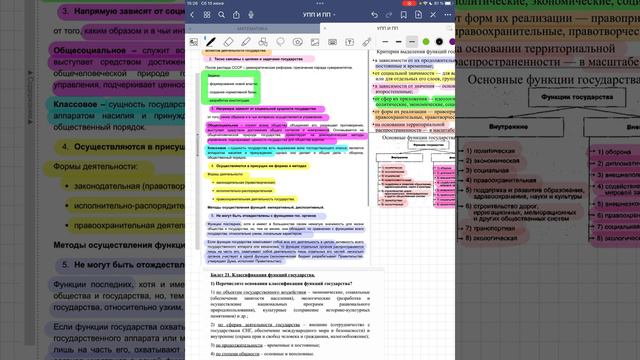The image size is (640, 360).
Task: Pick the green pen color
Action: point(426,42)
